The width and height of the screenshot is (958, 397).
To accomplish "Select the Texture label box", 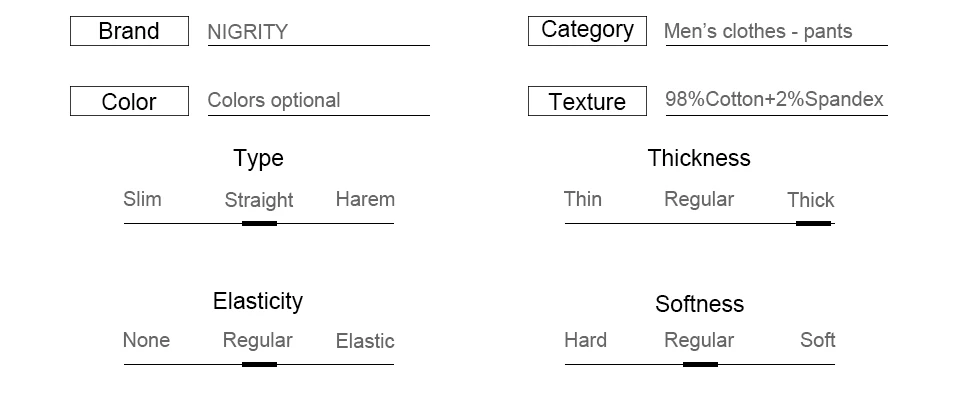I will (x=587, y=101).
